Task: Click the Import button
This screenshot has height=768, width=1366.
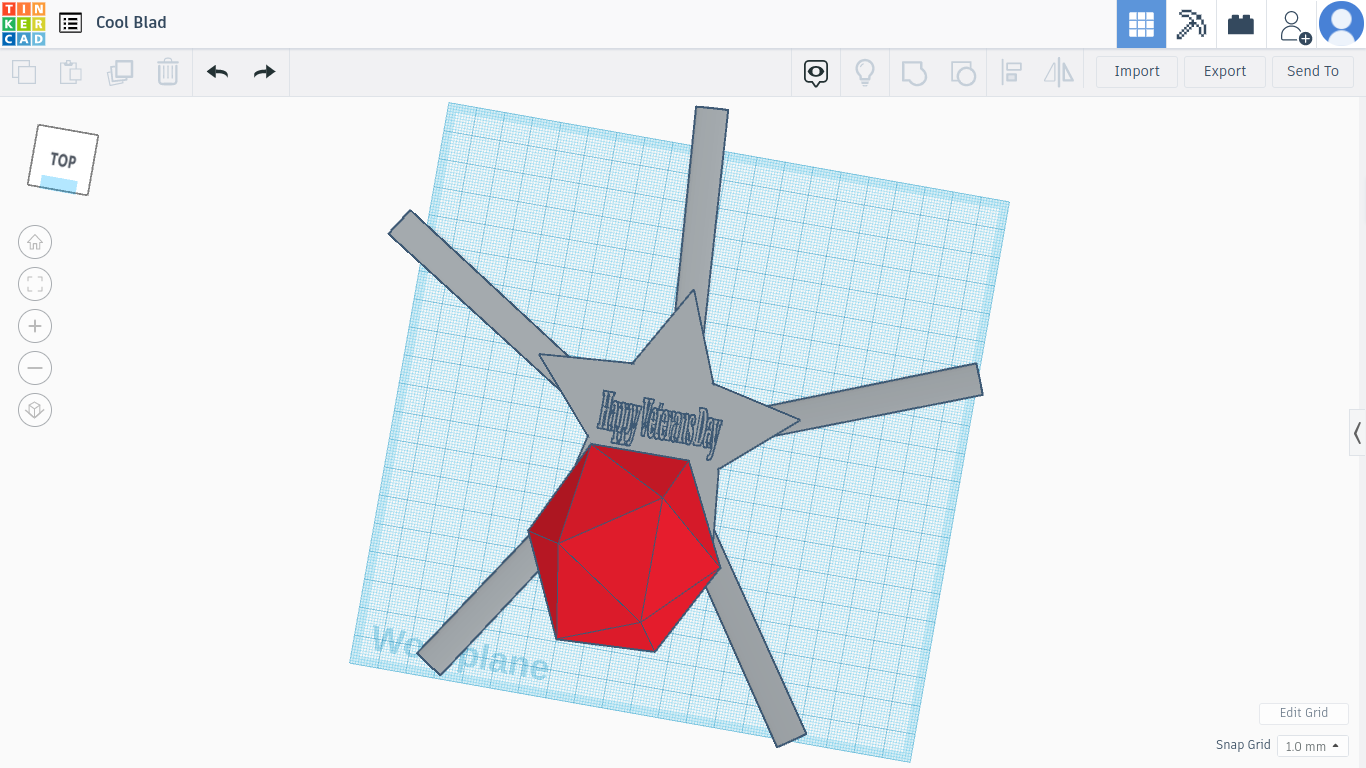Action: (x=1137, y=71)
